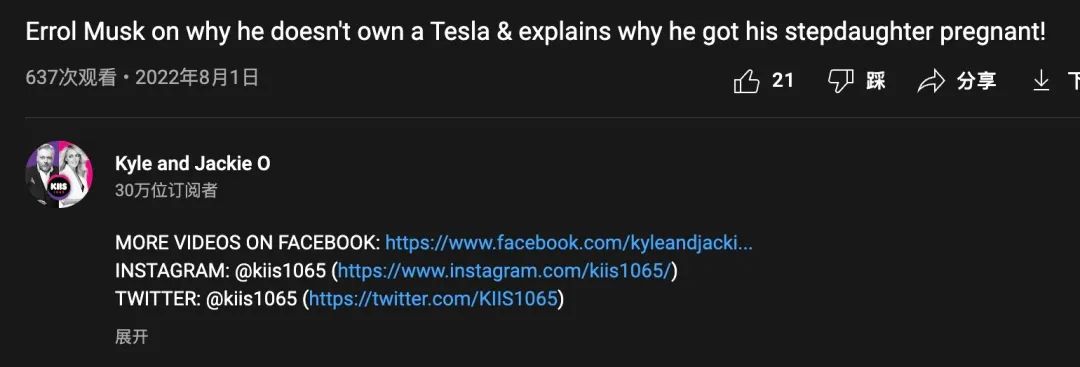Click the 分享 share label
Viewport: 1080px width, 367px height.
coord(976,81)
